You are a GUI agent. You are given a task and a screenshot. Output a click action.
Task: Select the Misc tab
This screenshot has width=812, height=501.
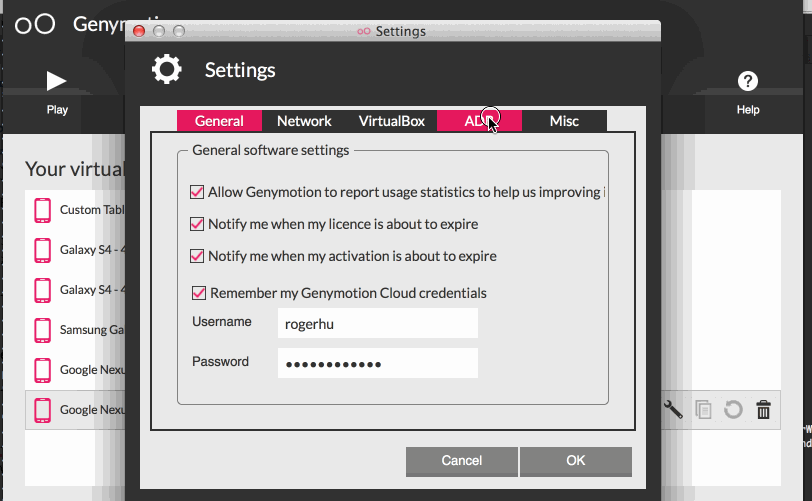point(564,121)
